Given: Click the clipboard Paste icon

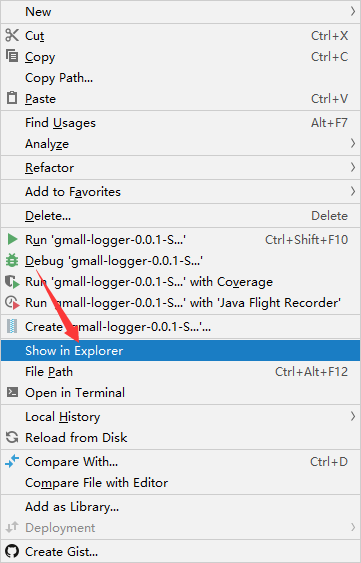Looking at the screenshot, I should pyautogui.click(x=12, y=98).
